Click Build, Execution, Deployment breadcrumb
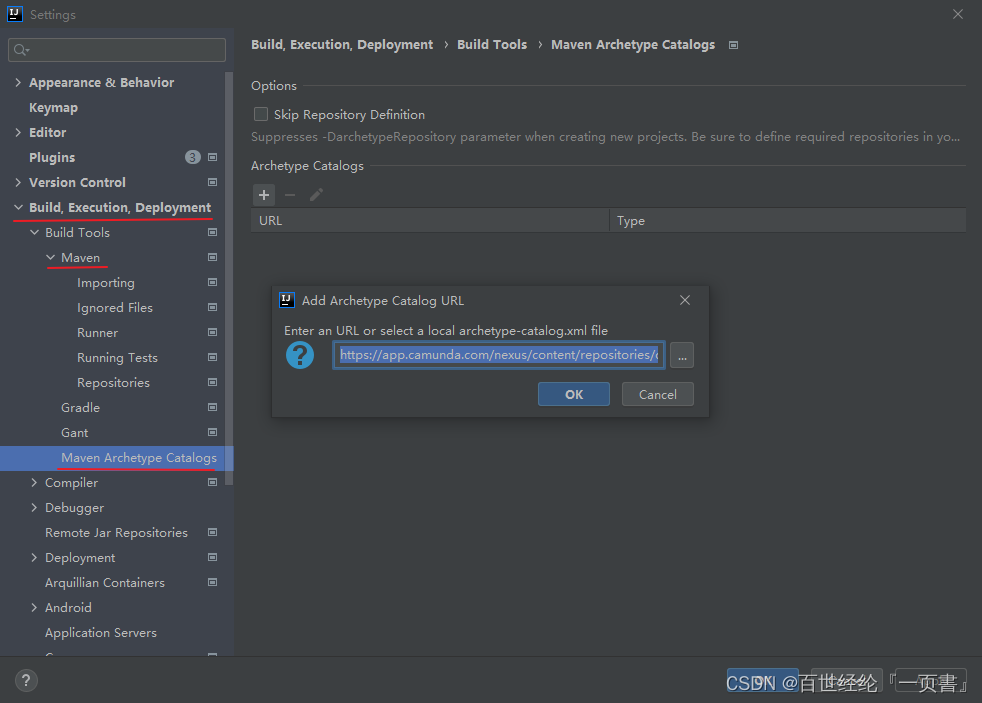 click(342, 44)
